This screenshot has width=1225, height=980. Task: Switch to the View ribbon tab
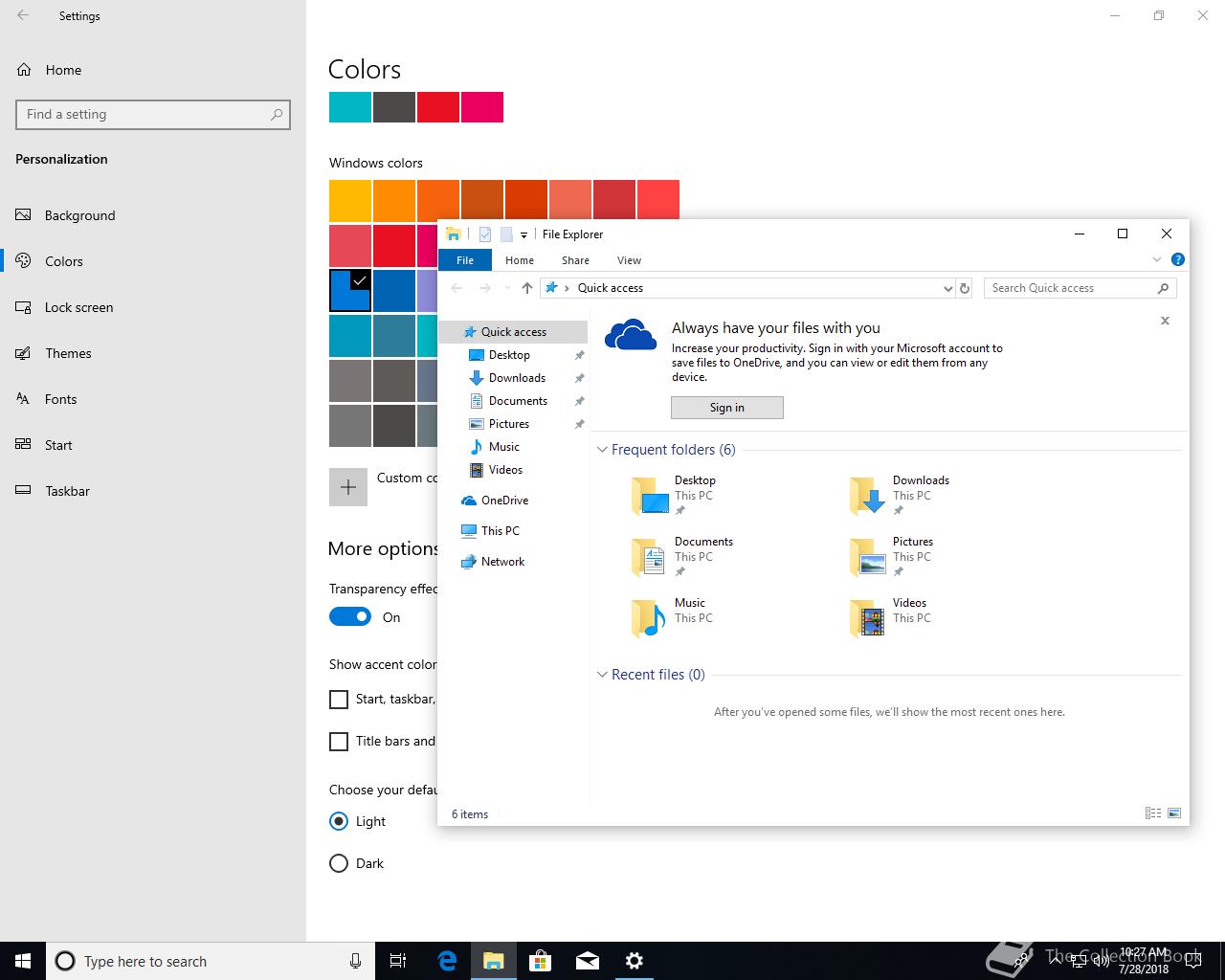point(629,260)
